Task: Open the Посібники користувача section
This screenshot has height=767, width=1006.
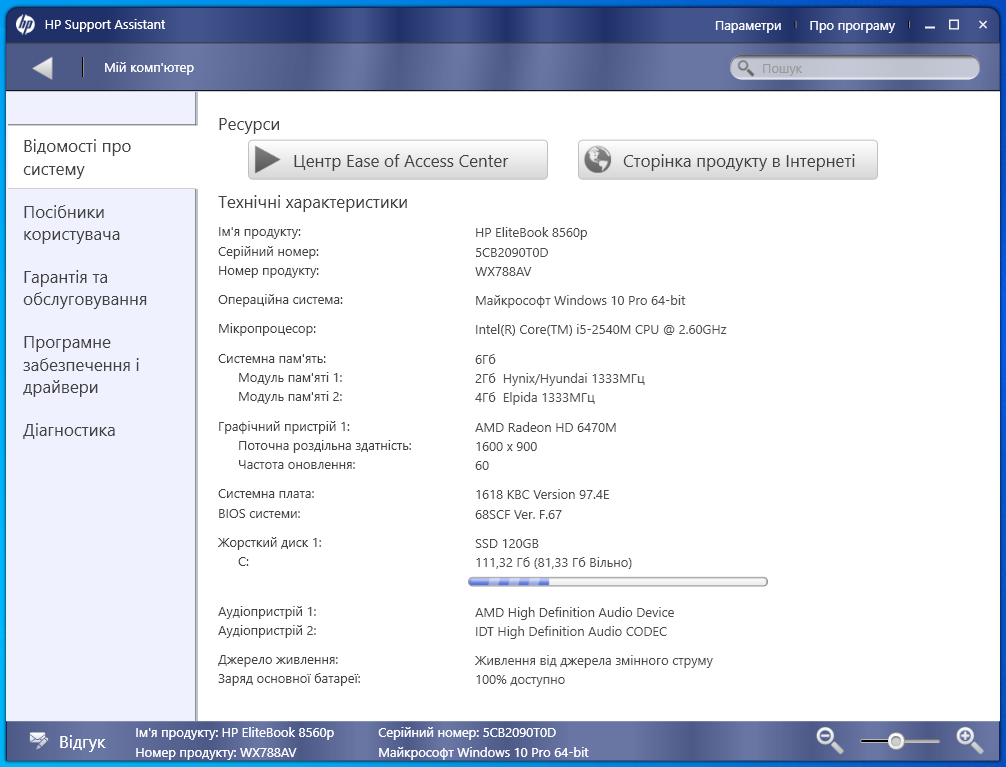Action: pyautogui.click(x=71, y=223)
